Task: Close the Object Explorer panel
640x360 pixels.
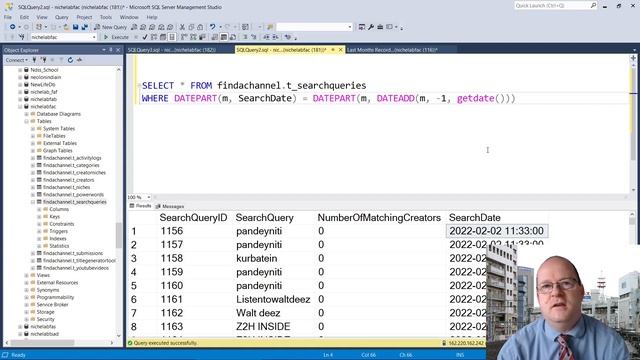Action: 118,50
